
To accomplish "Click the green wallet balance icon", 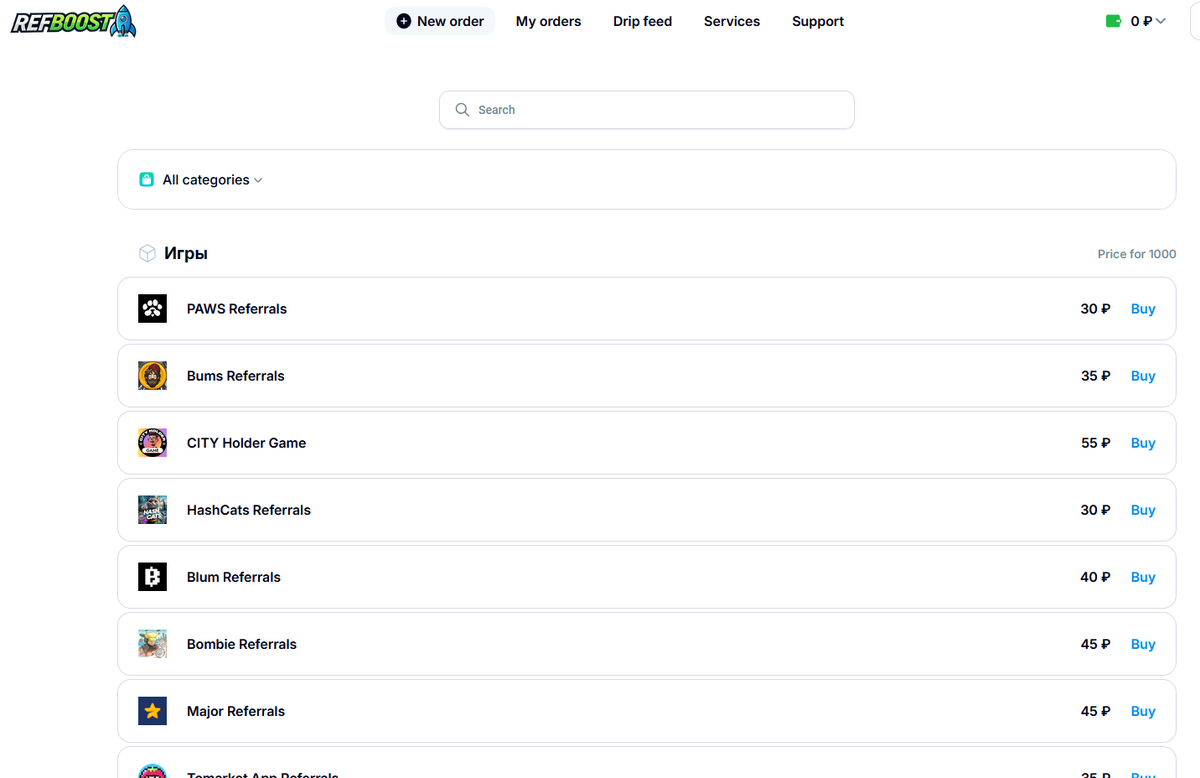I will tap(1113, 21).
